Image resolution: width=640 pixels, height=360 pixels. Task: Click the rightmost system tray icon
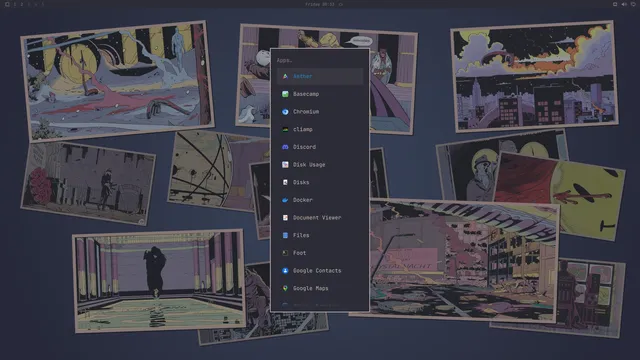[633, 4]
